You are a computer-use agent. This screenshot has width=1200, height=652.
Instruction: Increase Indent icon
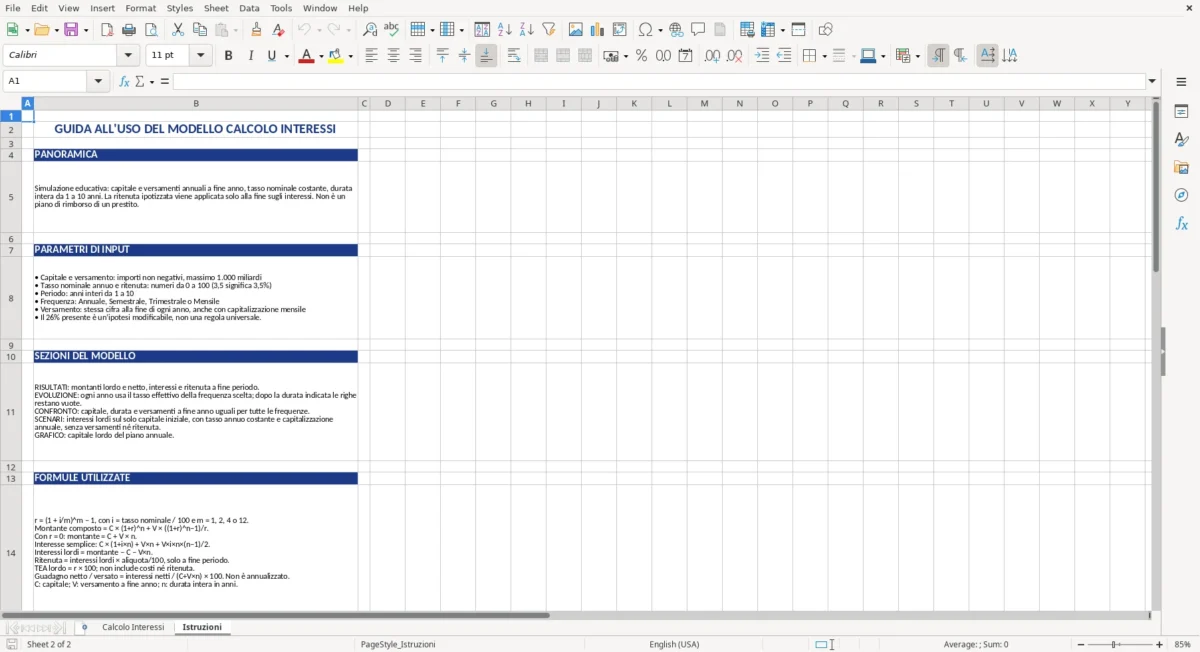click(762, 56)
